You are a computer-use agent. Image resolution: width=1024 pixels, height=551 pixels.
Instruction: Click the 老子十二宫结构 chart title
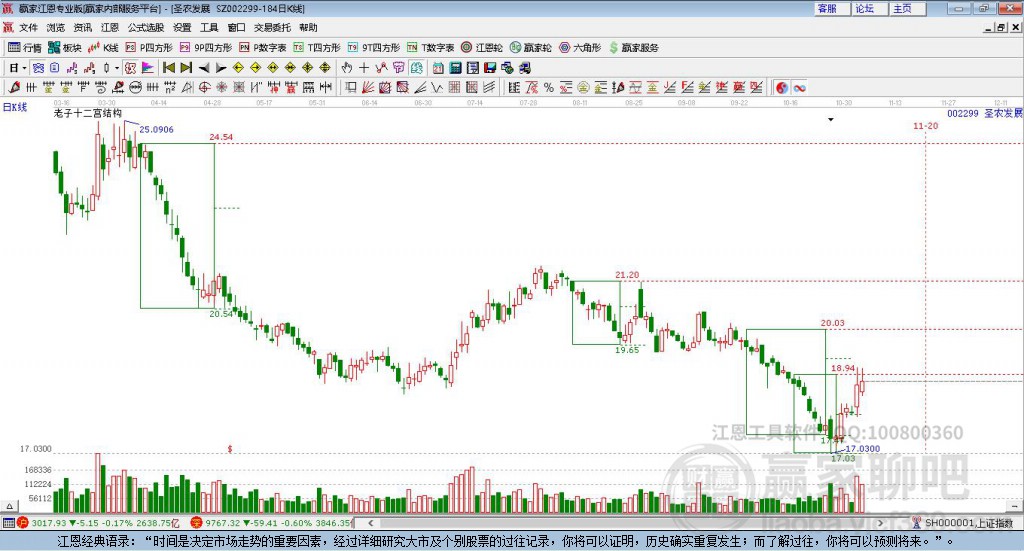[88, 113]
